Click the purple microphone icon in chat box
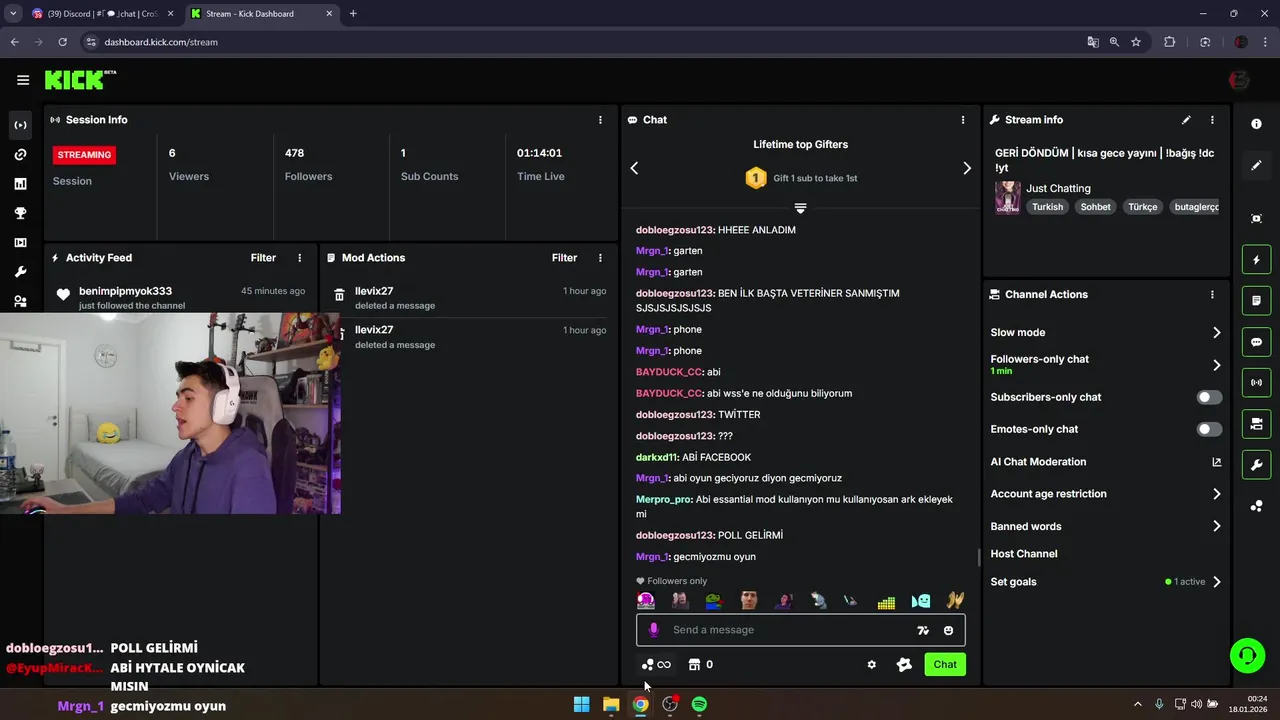The width and height of the screenshot is (1280, 720). point(654,630)
